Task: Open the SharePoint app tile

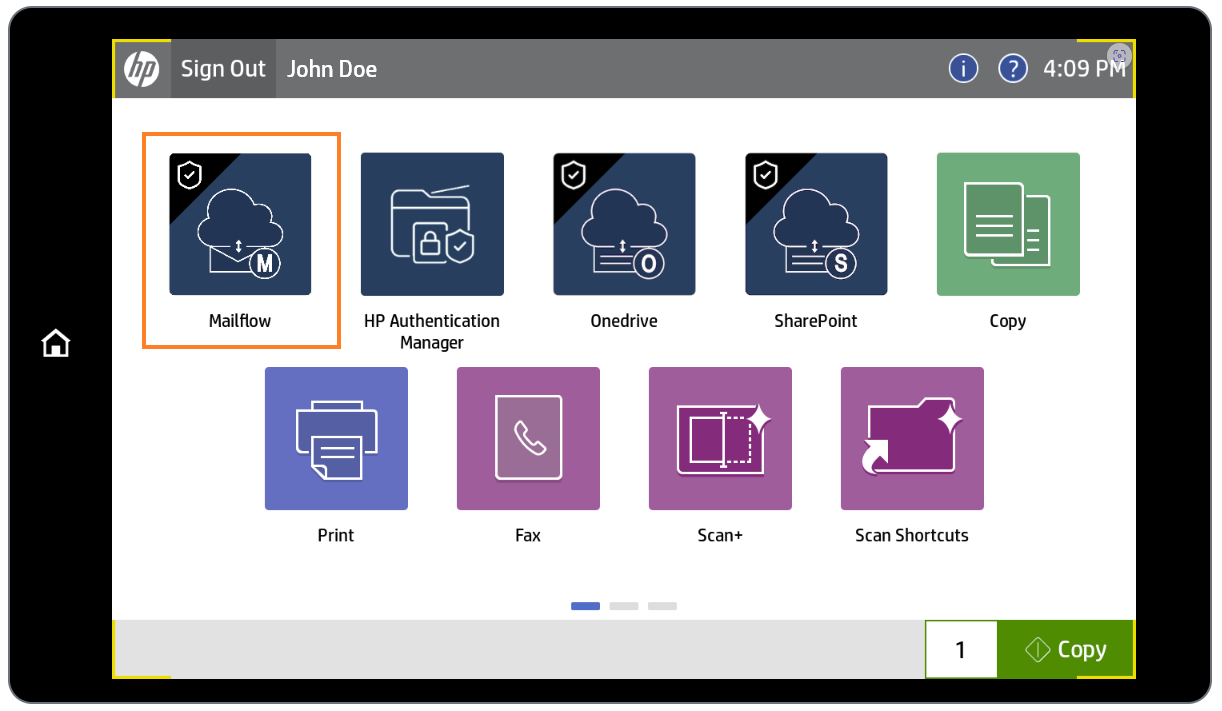Action: pos(816,224)
